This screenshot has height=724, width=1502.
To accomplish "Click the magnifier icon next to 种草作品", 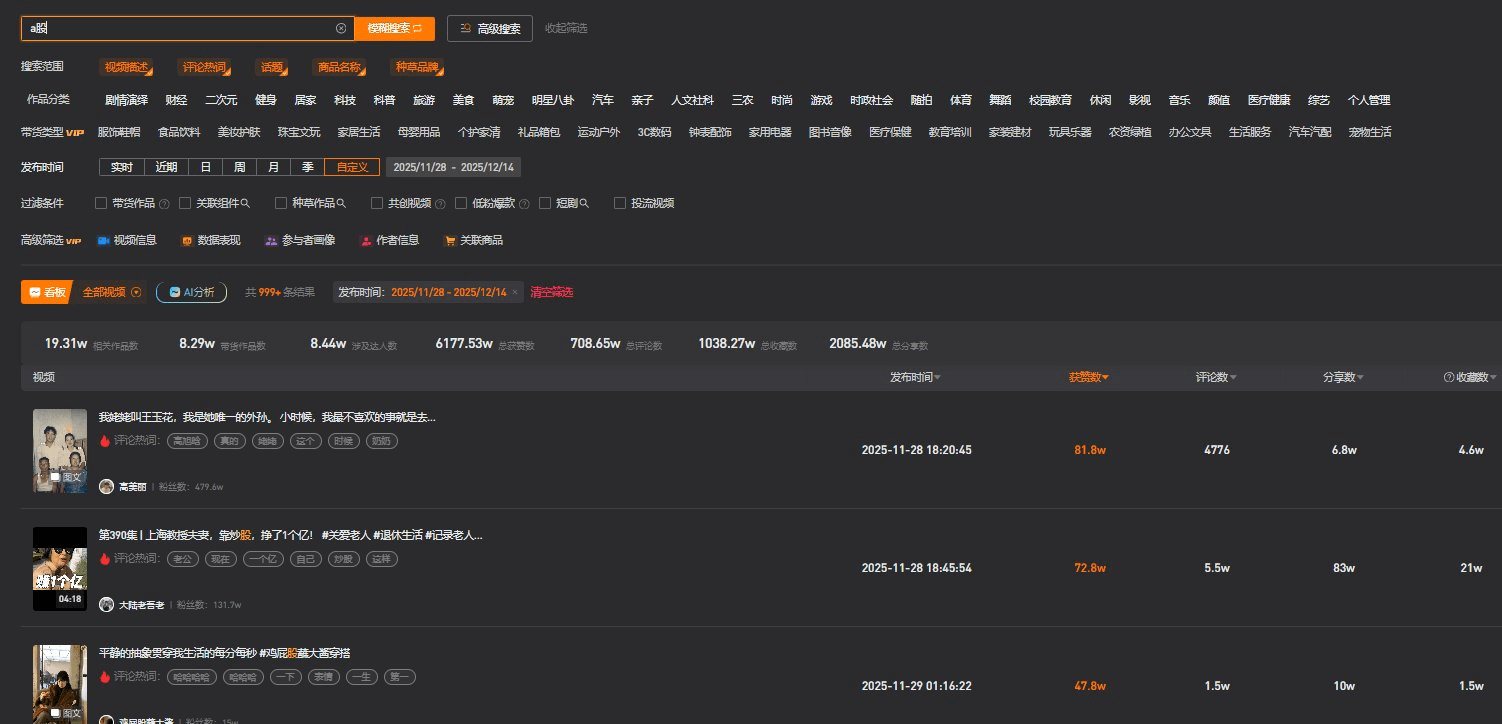I will 341,203.
